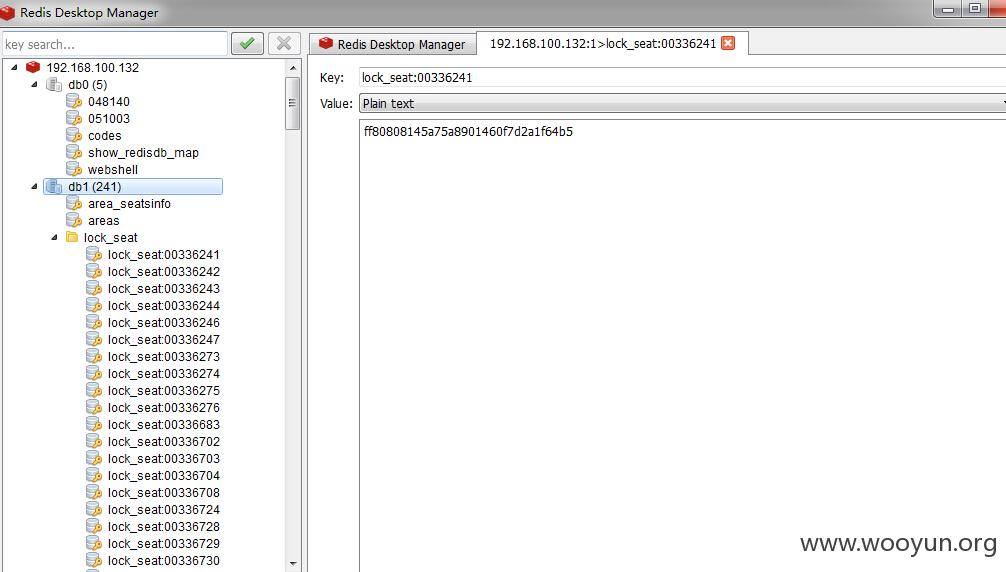Image resolution: width=1006 pixels, height=572 pixels.
Task: Click key icon beside webshell
Action: point(74,169)
